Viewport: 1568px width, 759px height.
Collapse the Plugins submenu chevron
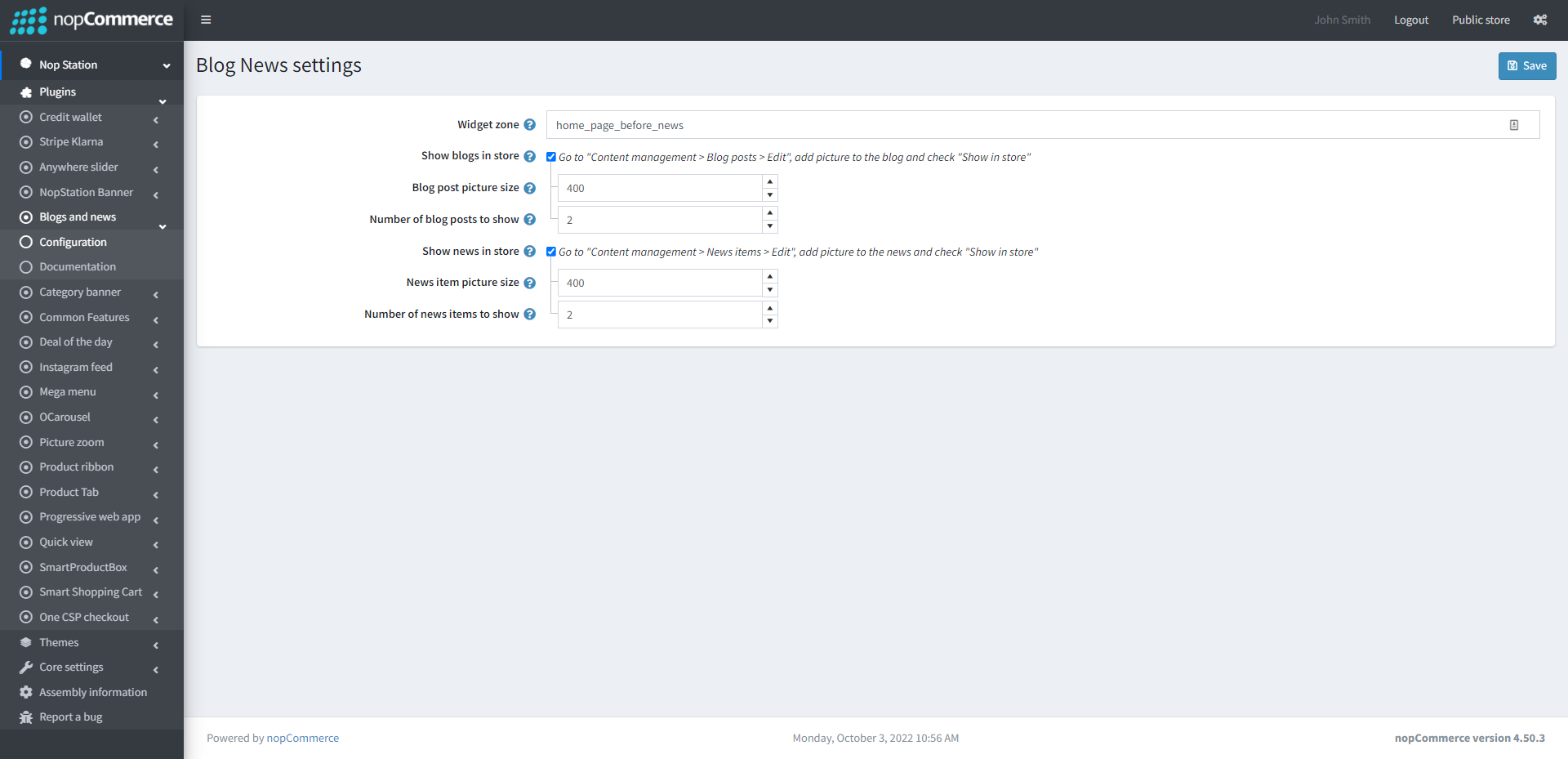(163, 102)
